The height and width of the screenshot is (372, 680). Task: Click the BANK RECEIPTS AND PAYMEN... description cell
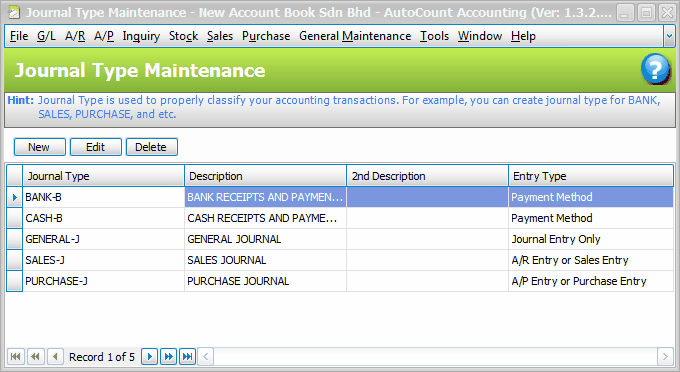pos(265,197)
